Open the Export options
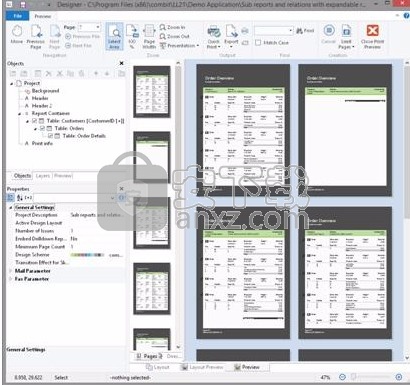410x385 pixels. point(231,36)
